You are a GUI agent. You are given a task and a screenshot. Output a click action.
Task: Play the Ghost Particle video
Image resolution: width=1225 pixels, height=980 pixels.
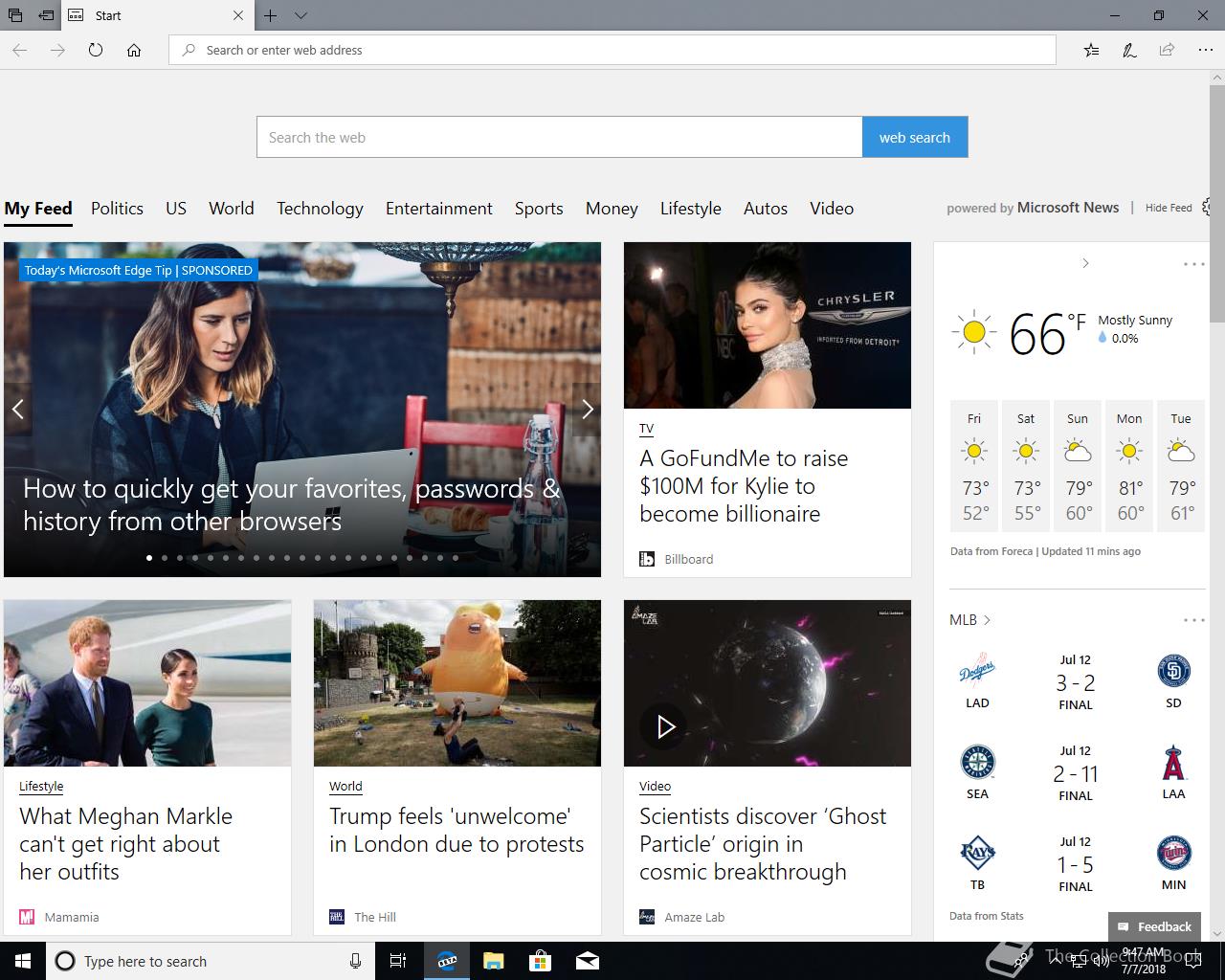point(665,727)
